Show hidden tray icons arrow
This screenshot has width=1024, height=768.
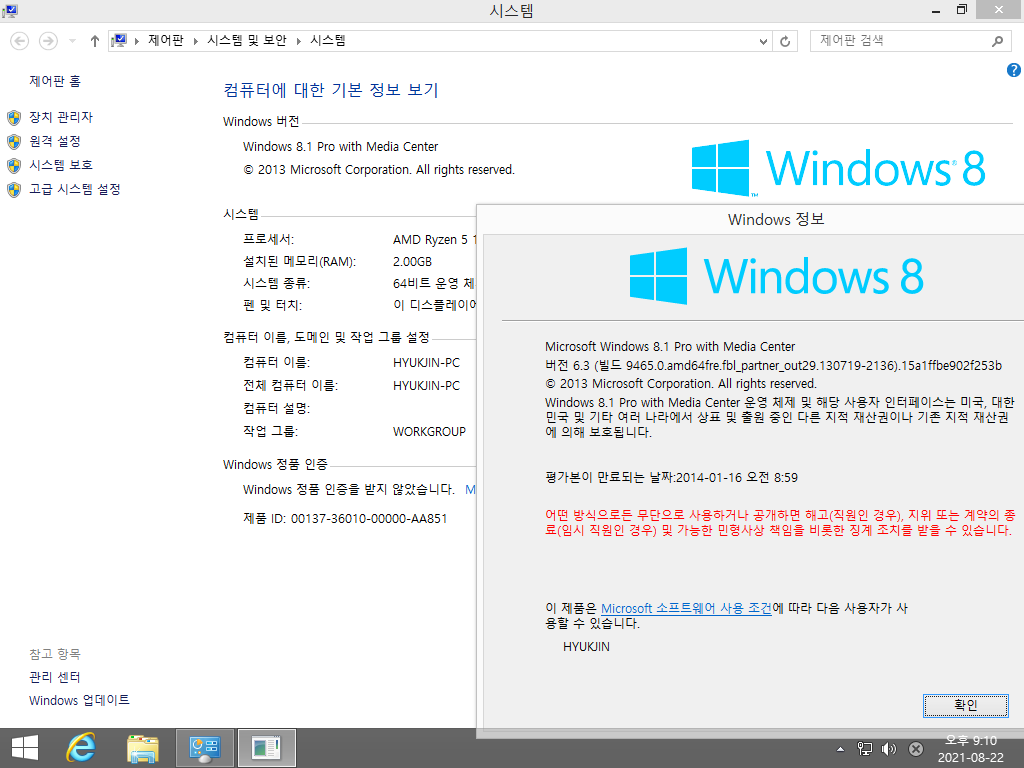pos(840,749)
